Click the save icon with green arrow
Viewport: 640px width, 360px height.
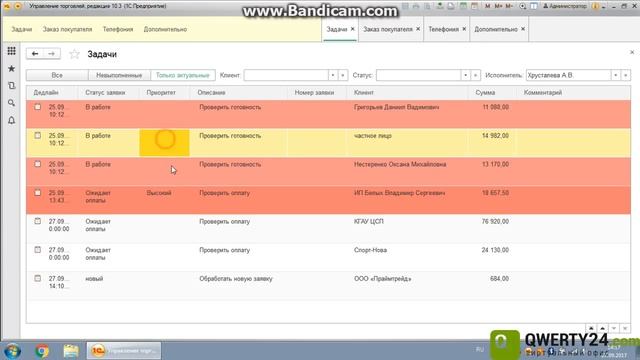click(x=440, y=6)
